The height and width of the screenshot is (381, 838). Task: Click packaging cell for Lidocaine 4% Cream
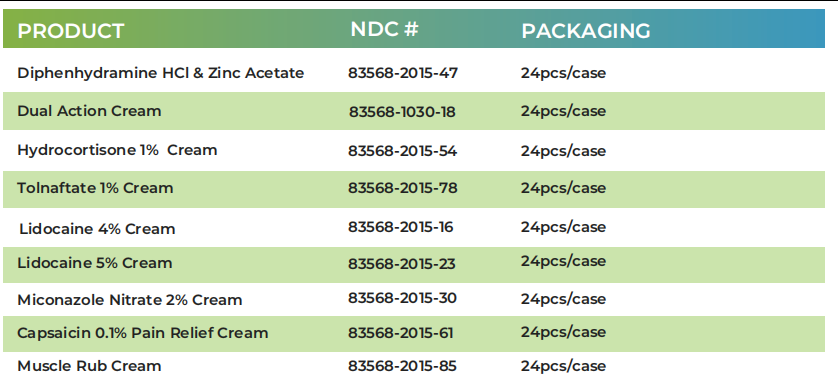click(563, 227)
